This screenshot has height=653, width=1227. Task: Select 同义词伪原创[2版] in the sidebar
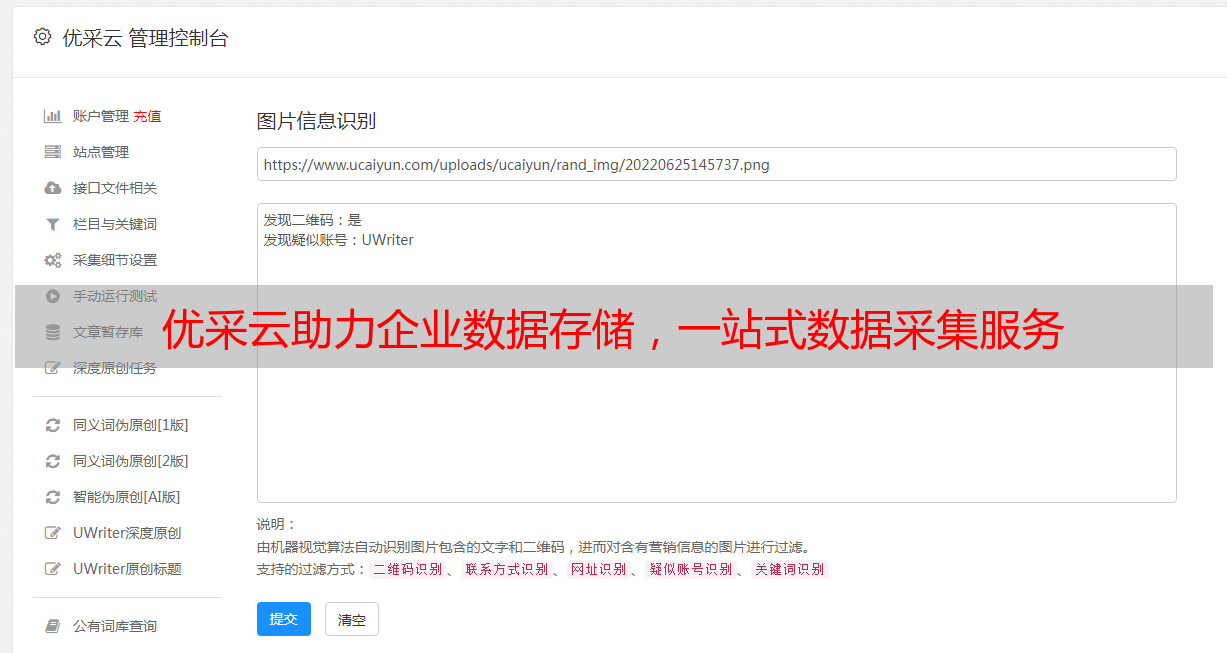[131, 461]
